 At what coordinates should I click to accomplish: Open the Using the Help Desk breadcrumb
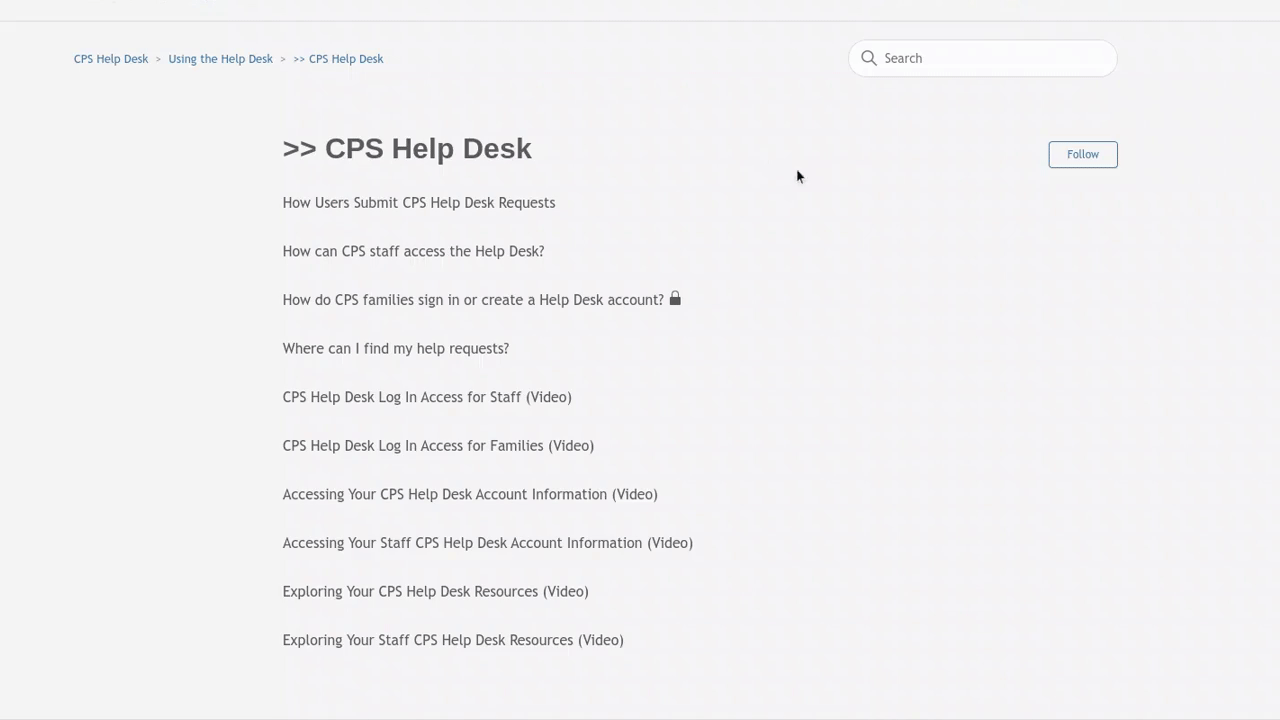click(x=220, y=59)
